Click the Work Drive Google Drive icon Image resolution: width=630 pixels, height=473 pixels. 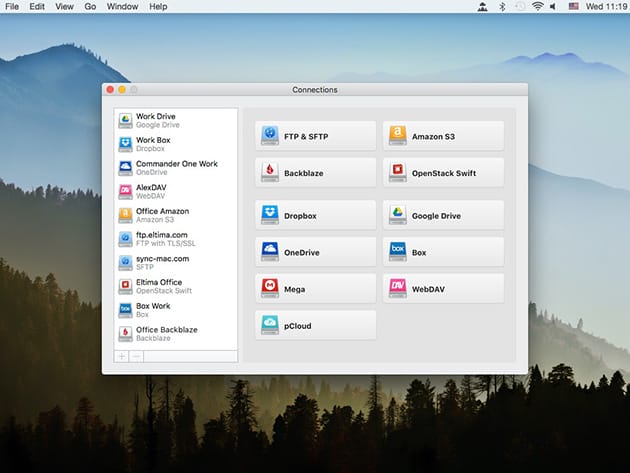(125, 120)
